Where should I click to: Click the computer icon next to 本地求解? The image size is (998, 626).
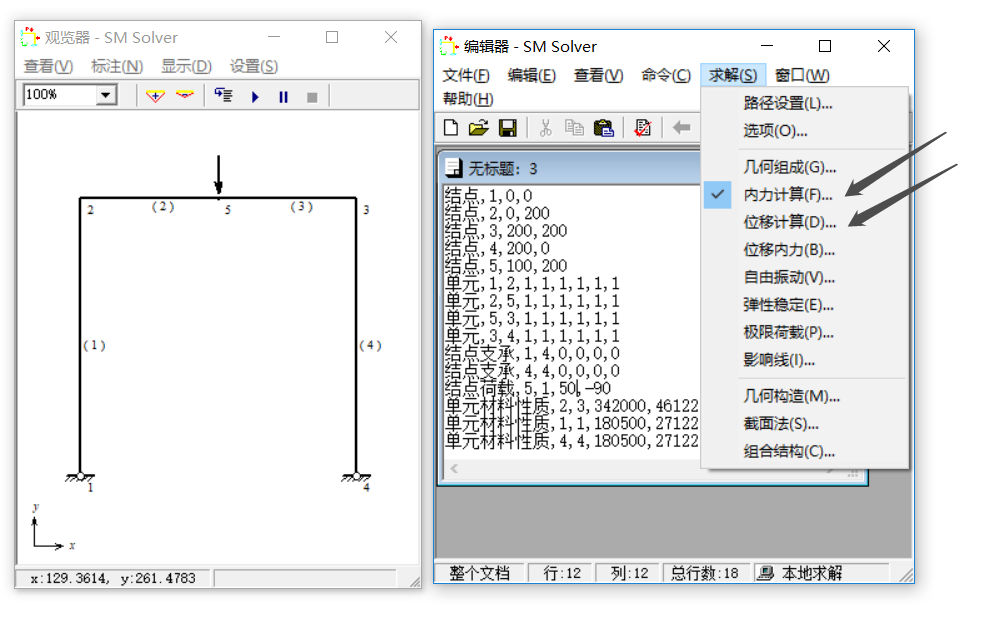click(x=766, y=573)
